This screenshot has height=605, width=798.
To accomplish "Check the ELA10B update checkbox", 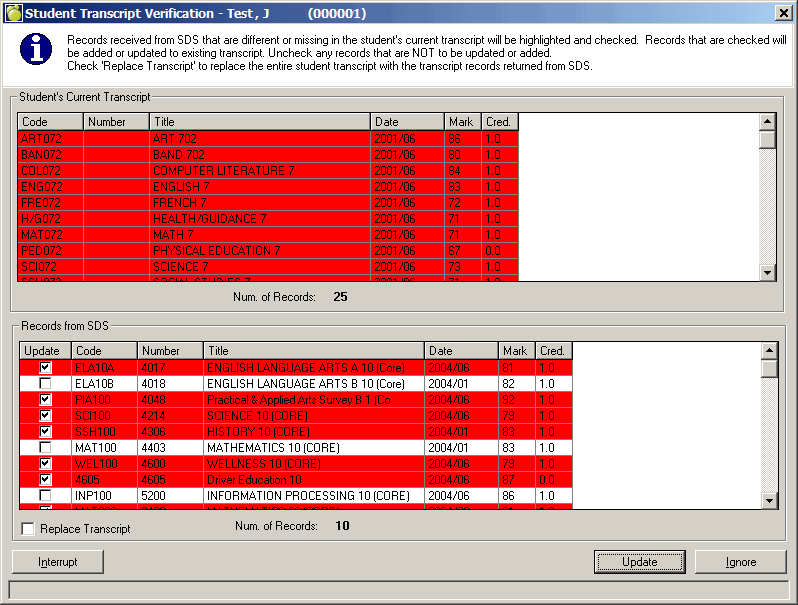I will click(45, 383).
